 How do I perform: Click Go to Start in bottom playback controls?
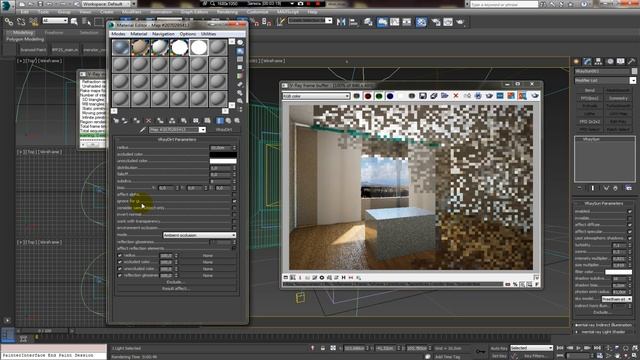[x=560, y=348]
